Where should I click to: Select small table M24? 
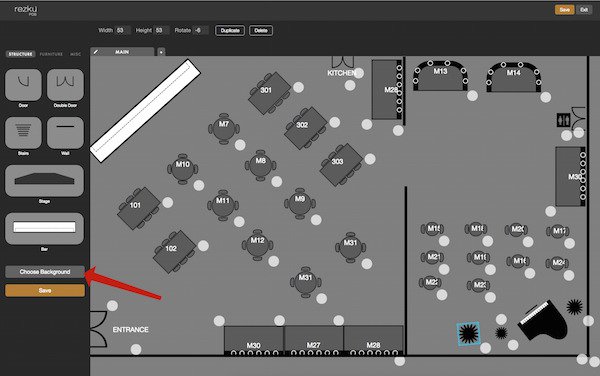coord(557,263)
